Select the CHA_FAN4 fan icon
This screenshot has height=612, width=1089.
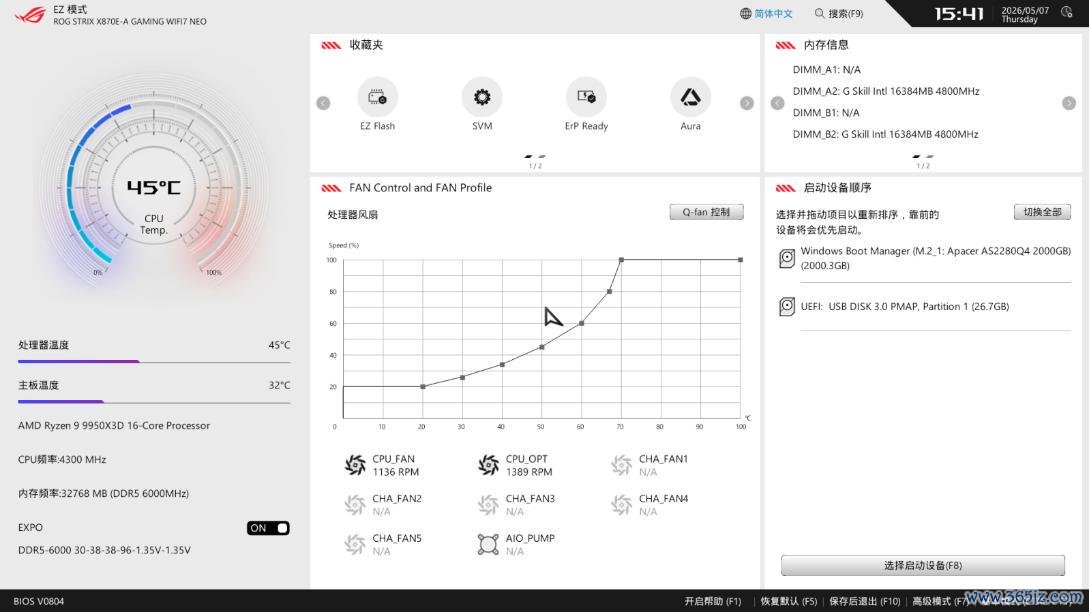[622, 504]
